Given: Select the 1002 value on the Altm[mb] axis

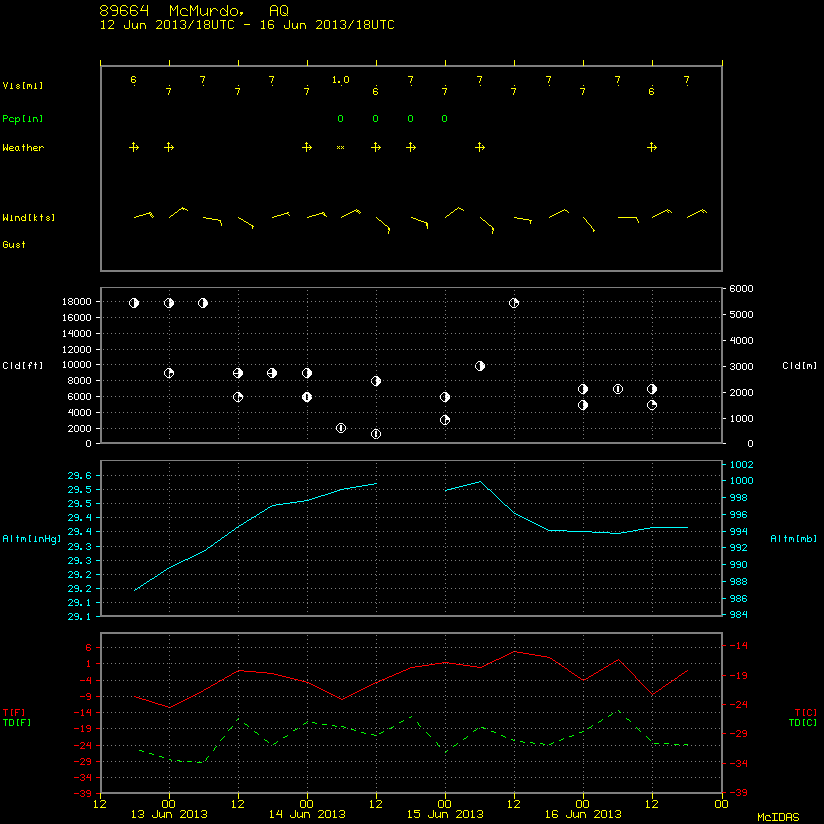Looking at the screenshot, I should pos(741,465).
